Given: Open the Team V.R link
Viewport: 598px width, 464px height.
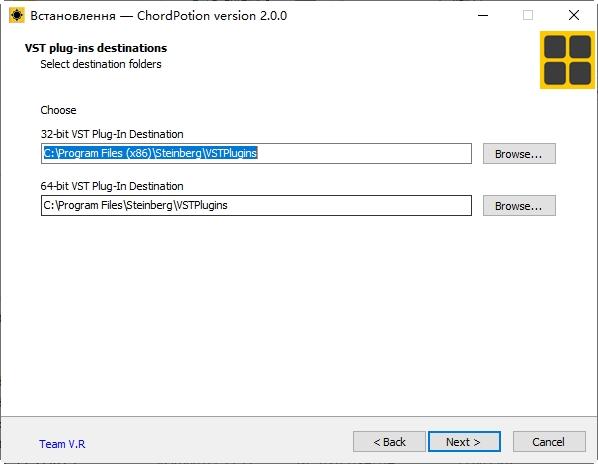Looking at the screenshot, I should [62, 444].
